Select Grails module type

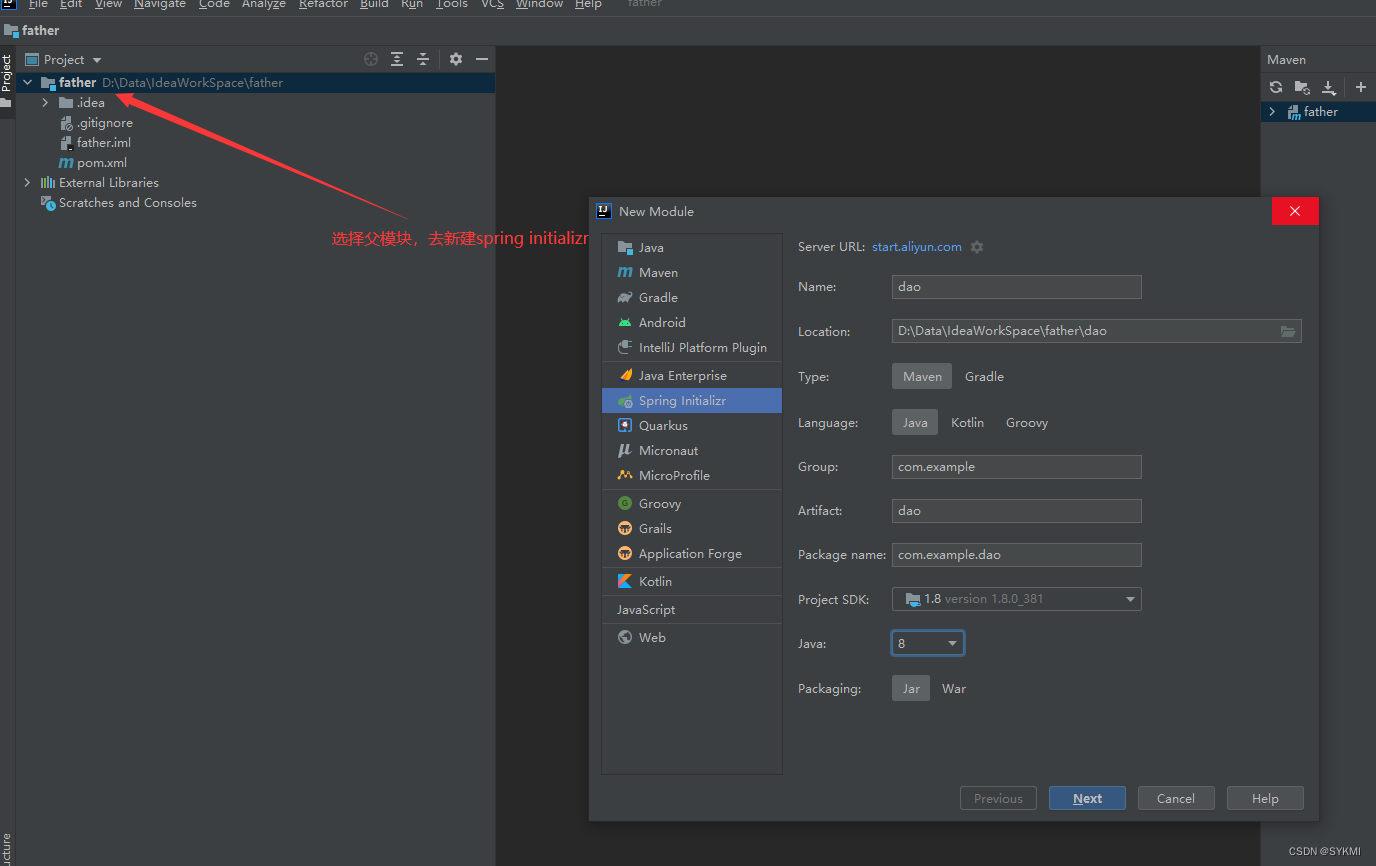click(x=692, y=528)
